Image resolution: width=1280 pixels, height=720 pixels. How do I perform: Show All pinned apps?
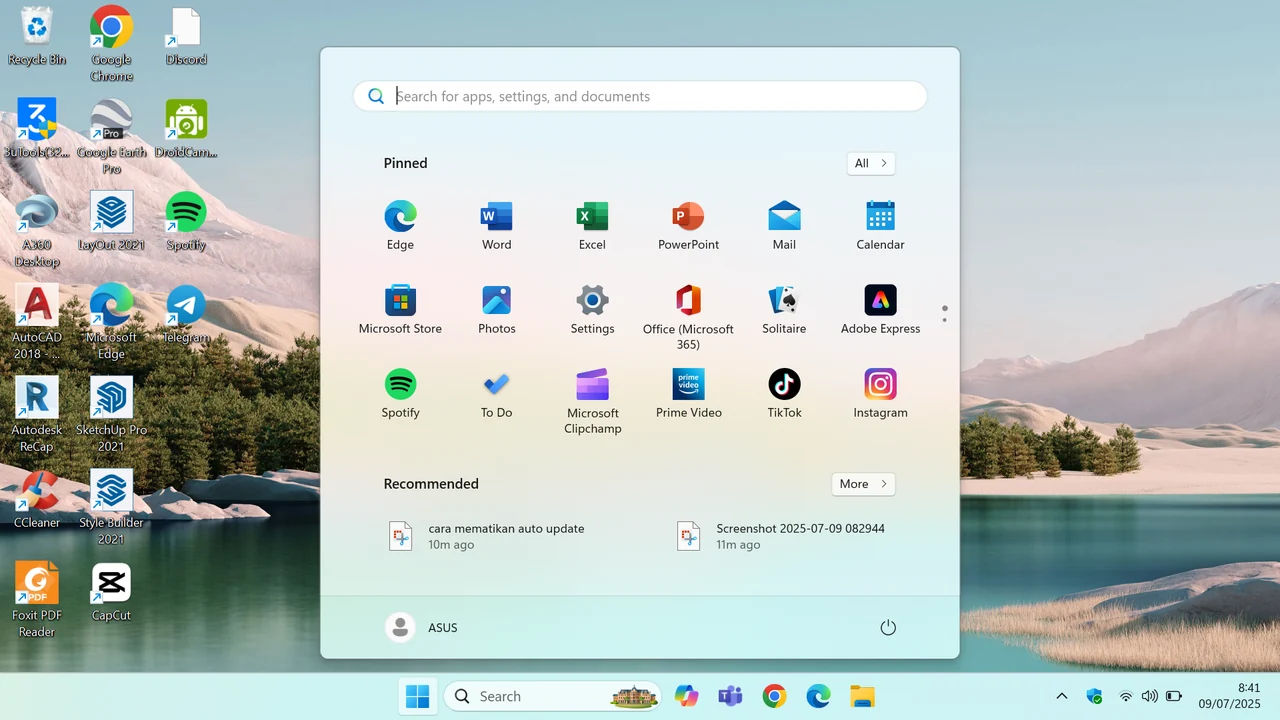click(x=870, y=163)
